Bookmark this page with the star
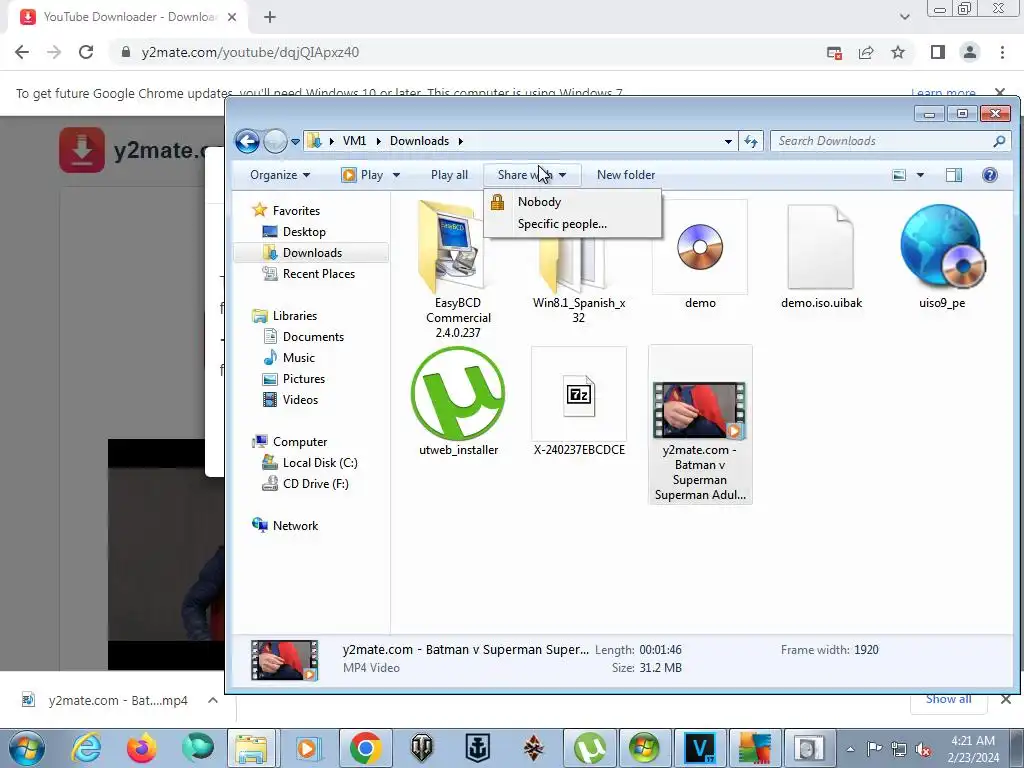Viewport: 1024px width, 768px height. pos(898,53)
